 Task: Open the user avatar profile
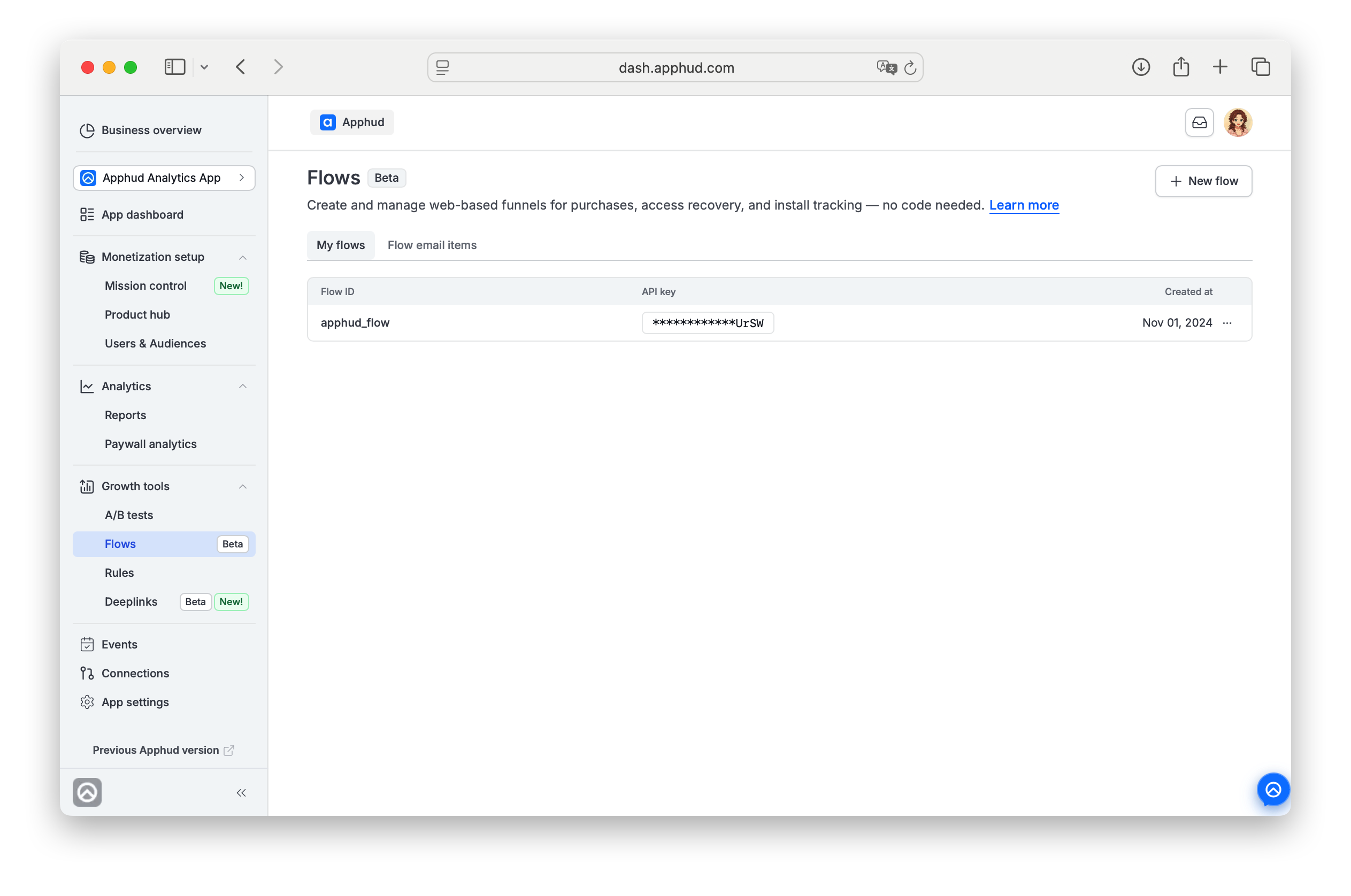pos(1238,122)
